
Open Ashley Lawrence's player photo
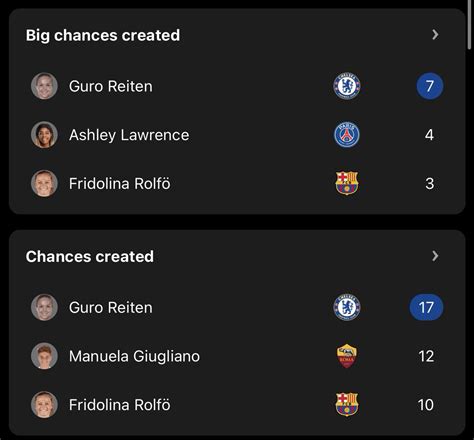click(x=44, y=135)
